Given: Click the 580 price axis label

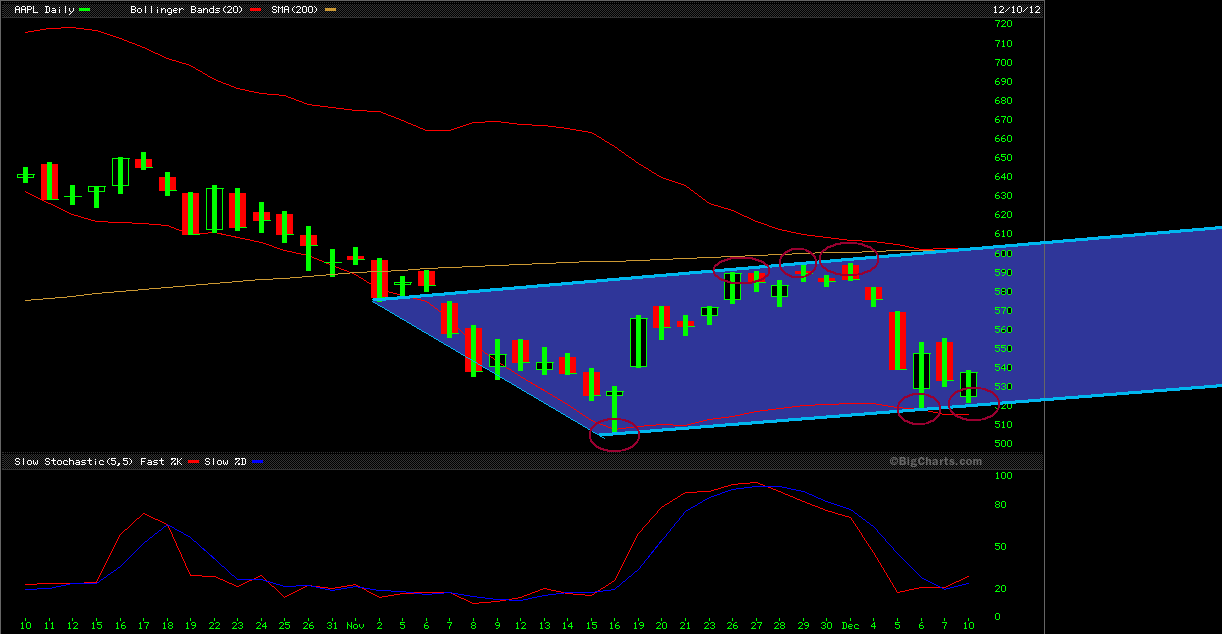Looking at the screenshot, I should point(1003,291).
